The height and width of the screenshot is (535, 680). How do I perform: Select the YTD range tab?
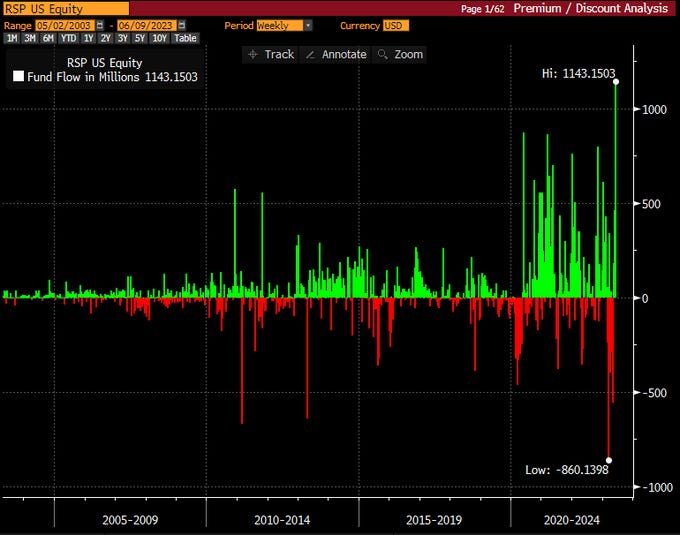pyautogui.click(x=68, y=38)
